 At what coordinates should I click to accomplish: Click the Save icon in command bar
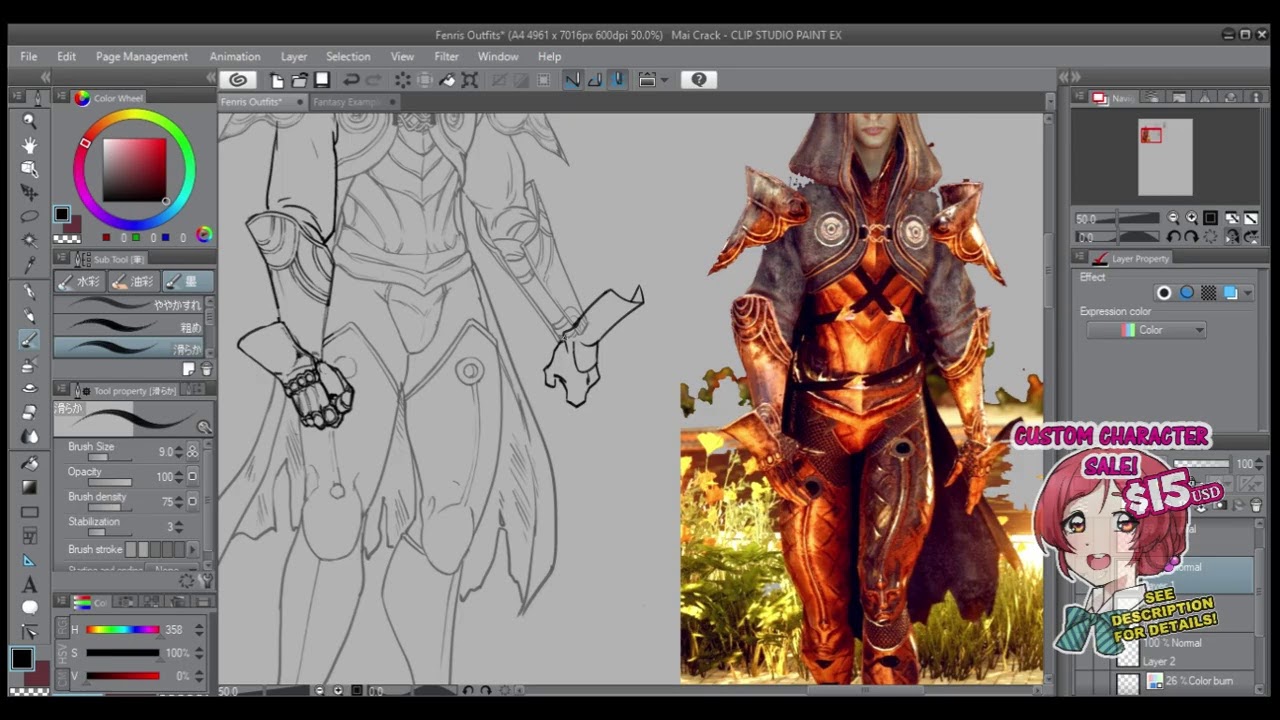click(322, 80)
